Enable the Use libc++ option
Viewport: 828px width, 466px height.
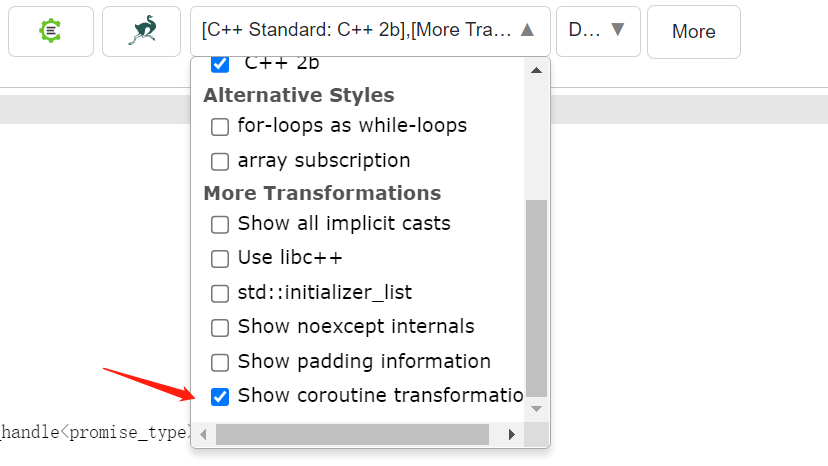(220, 259)
